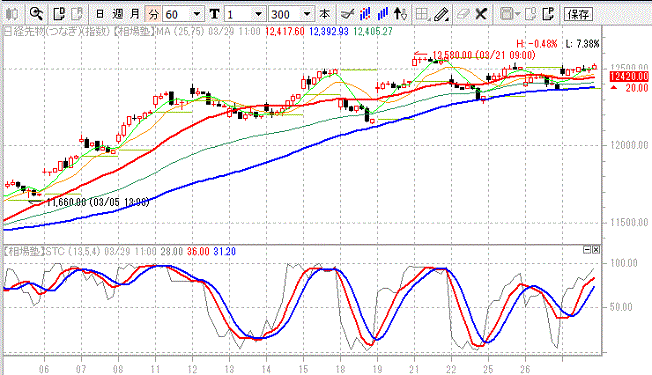
Task: Select the eraser tool icon
Action: 462,15
